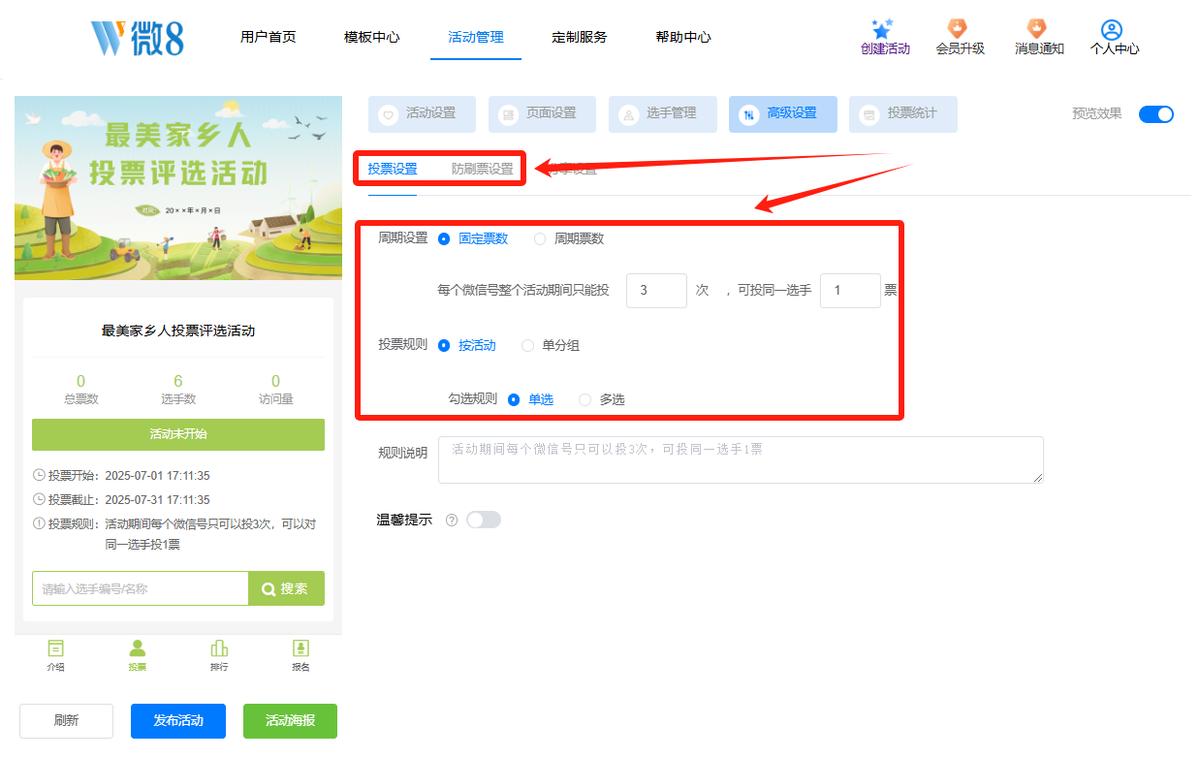Select the 周期票数 radio option
1200x757 pixels.
(540, 239)
